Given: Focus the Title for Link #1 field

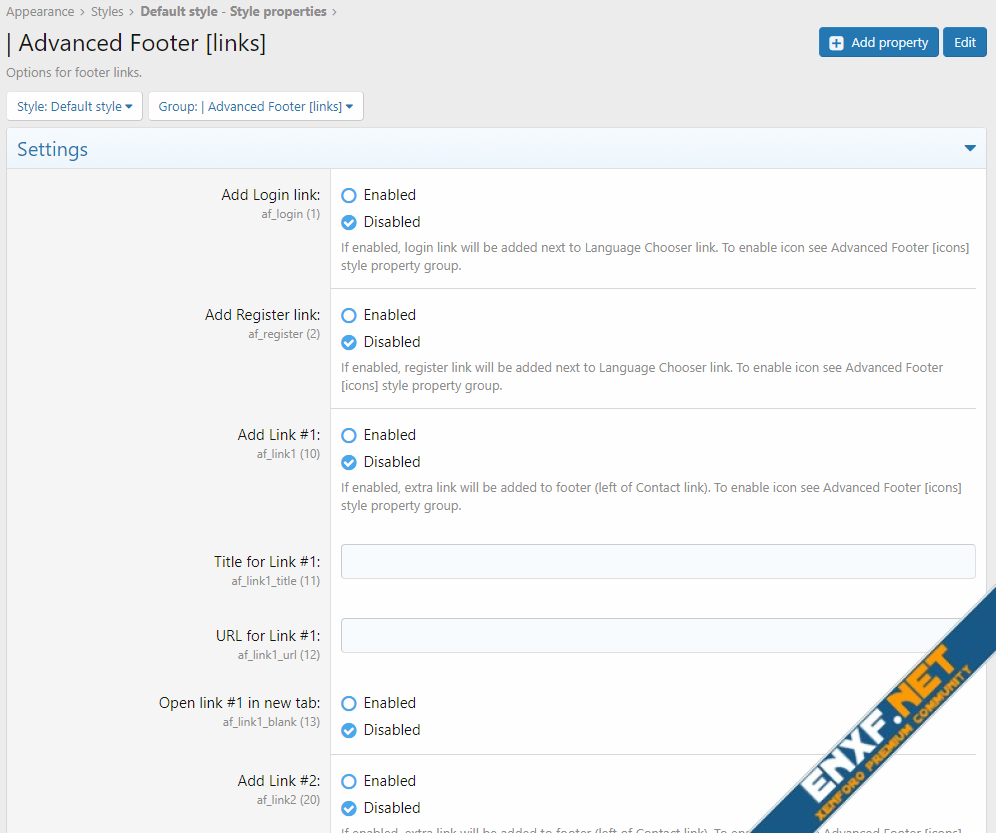Looking at the screenshot, I should (x=658, y=561).
